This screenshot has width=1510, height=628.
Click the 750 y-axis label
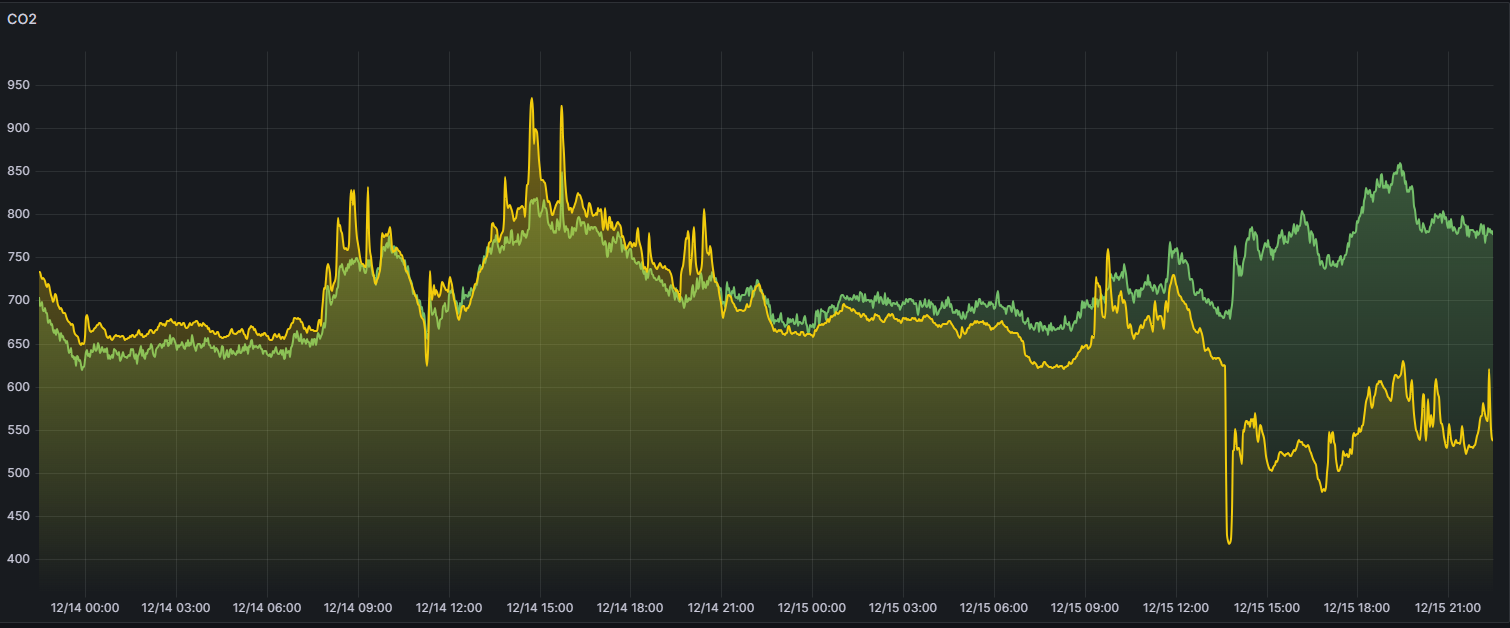[19, 258]
